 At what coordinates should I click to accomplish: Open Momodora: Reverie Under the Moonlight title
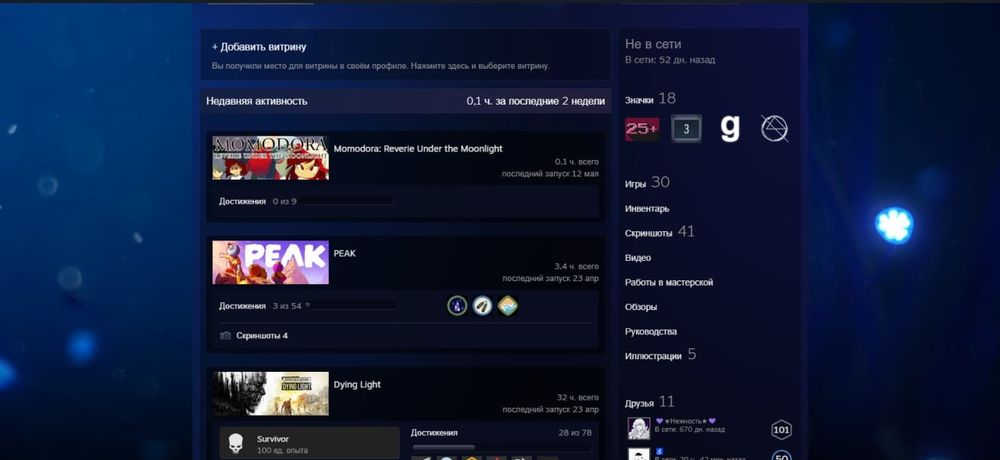coord(418,149)
